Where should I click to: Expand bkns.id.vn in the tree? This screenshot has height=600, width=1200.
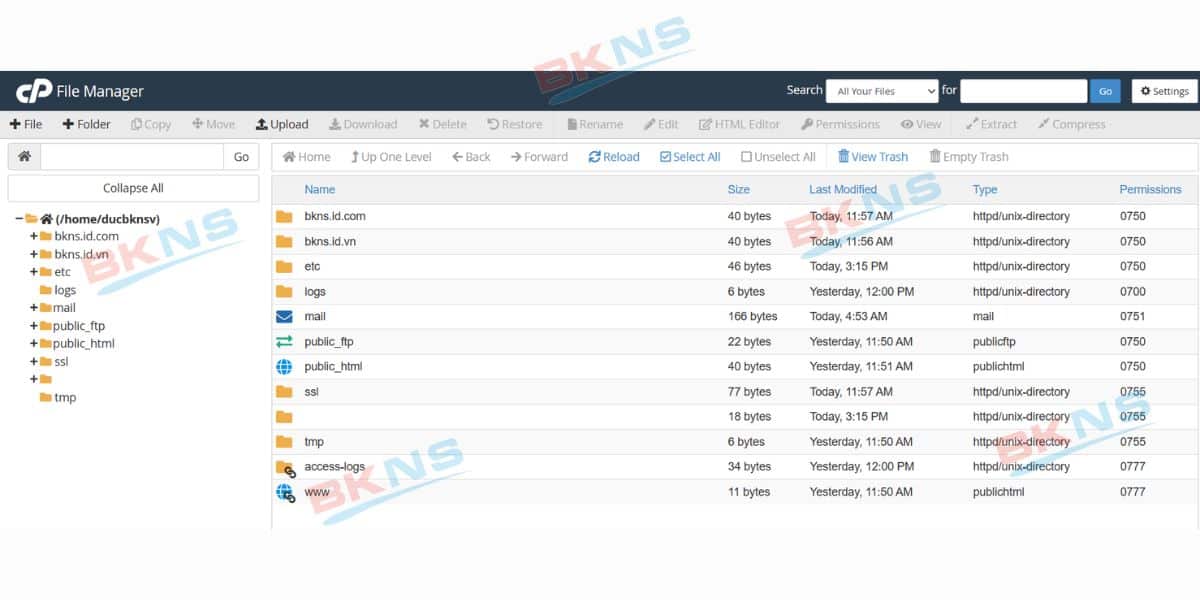pos(34,255)
